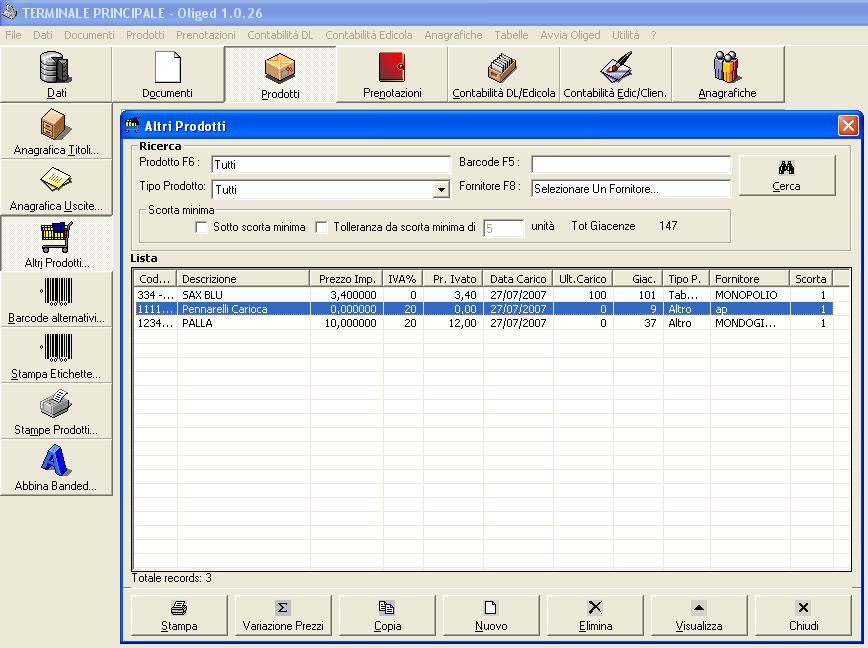Select Altri Prodotti shopping cart icon
The width and height of the screenshot is (868, 648).
point(56,243)
